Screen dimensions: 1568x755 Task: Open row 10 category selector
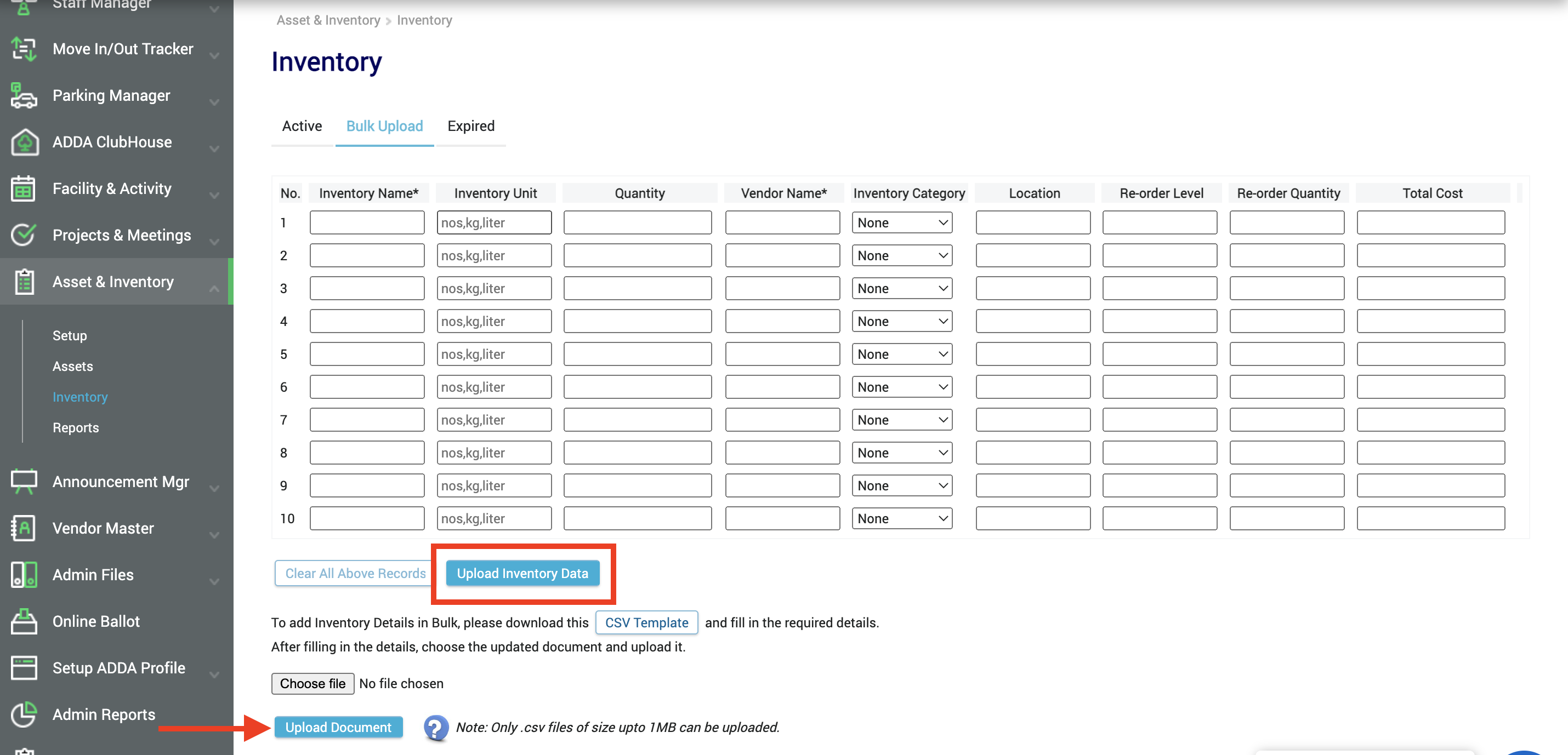901,518
